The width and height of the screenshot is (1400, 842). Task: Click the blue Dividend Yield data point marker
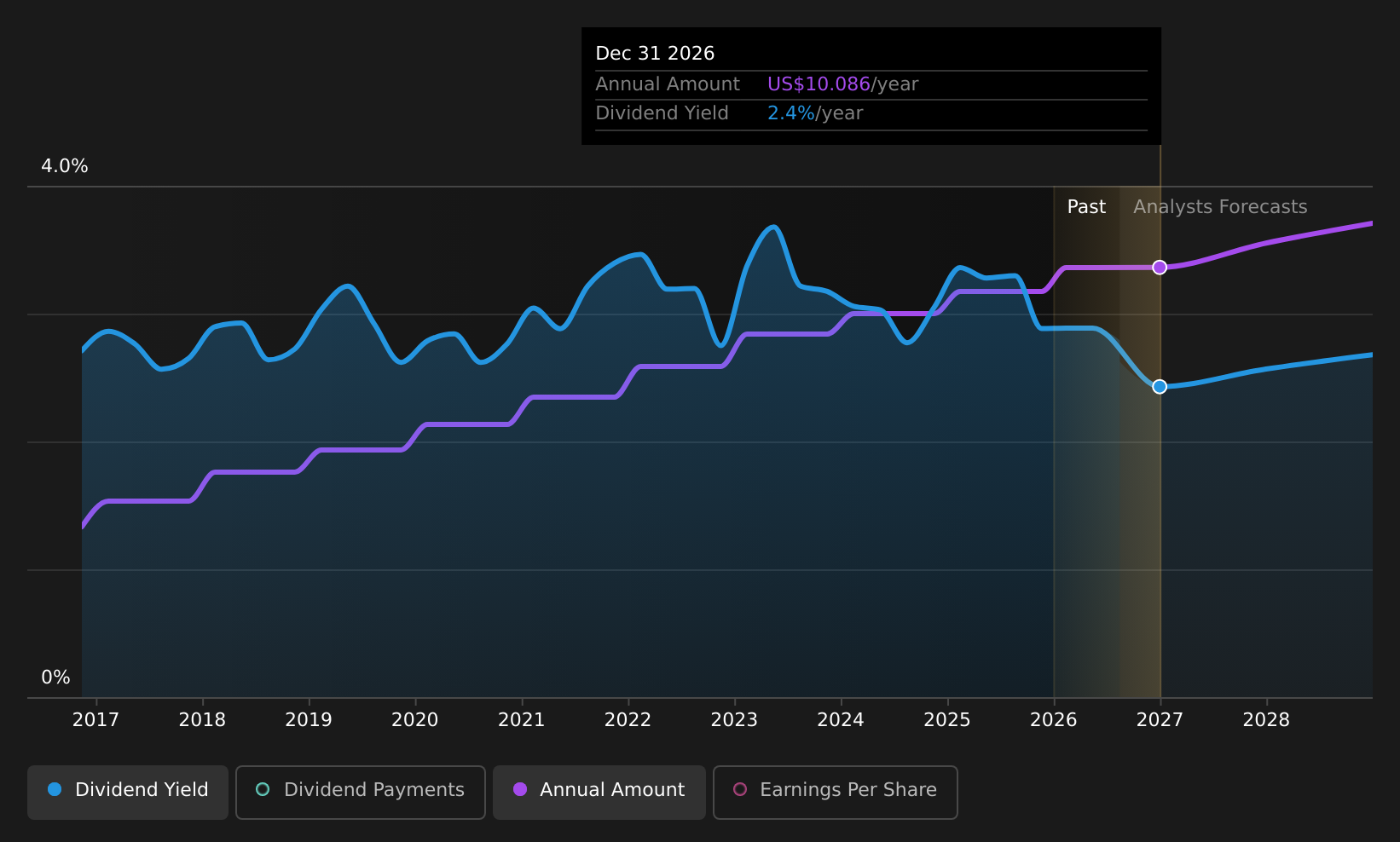1160,387
